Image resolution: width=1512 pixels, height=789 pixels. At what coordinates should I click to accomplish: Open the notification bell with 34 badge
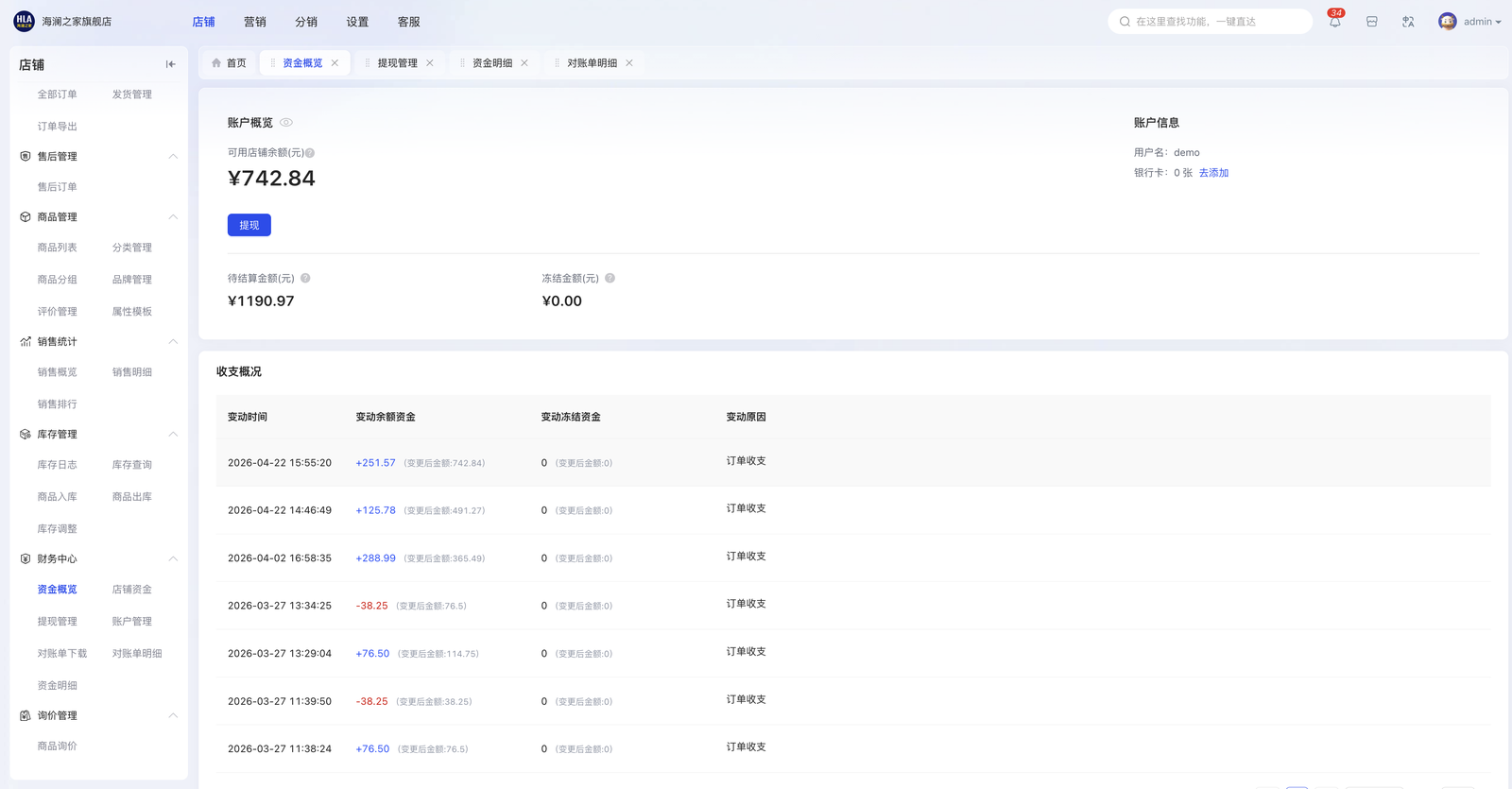point(1334,22)
